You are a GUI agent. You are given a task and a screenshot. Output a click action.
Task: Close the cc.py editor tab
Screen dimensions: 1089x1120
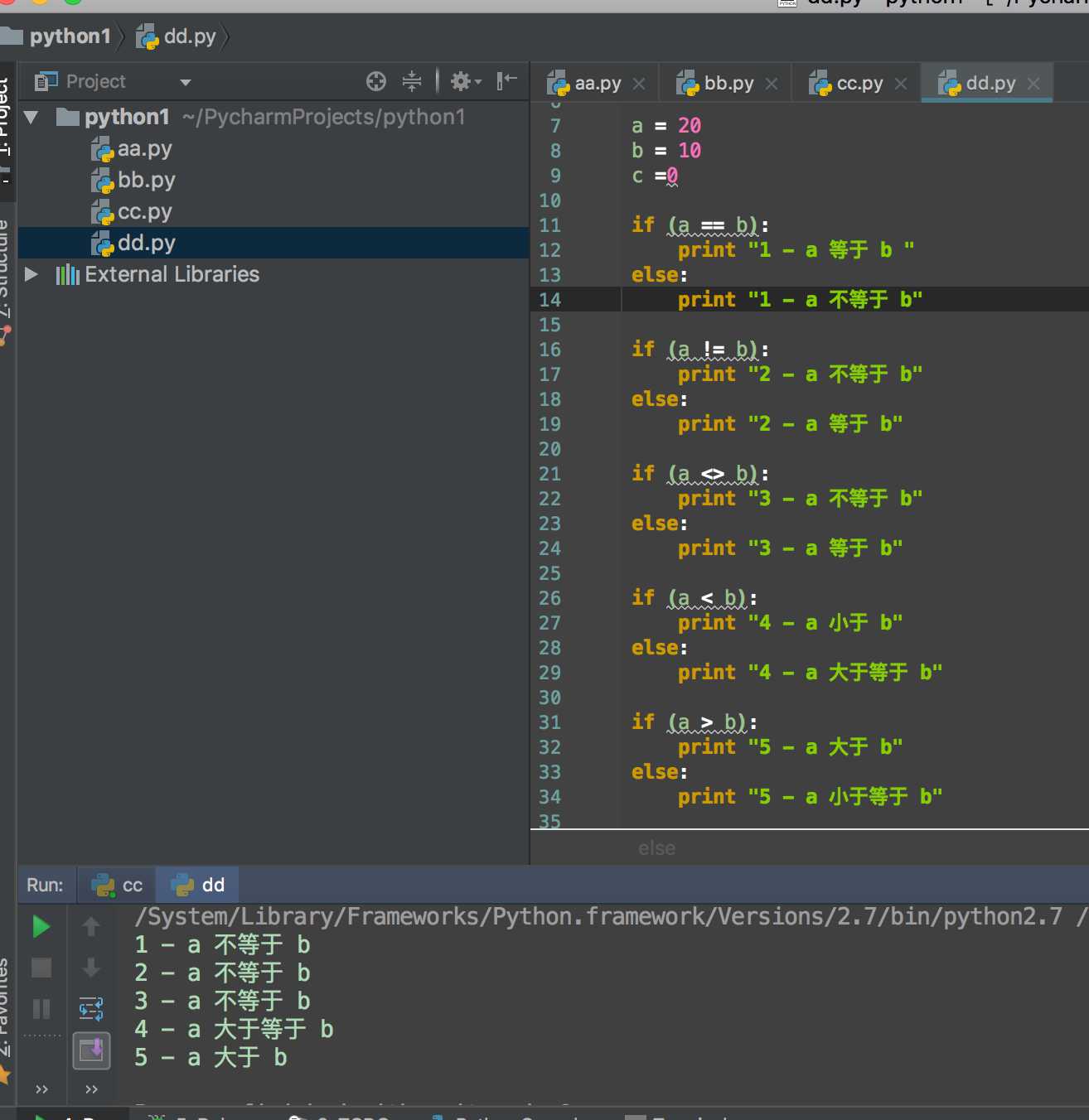(901, 84)
